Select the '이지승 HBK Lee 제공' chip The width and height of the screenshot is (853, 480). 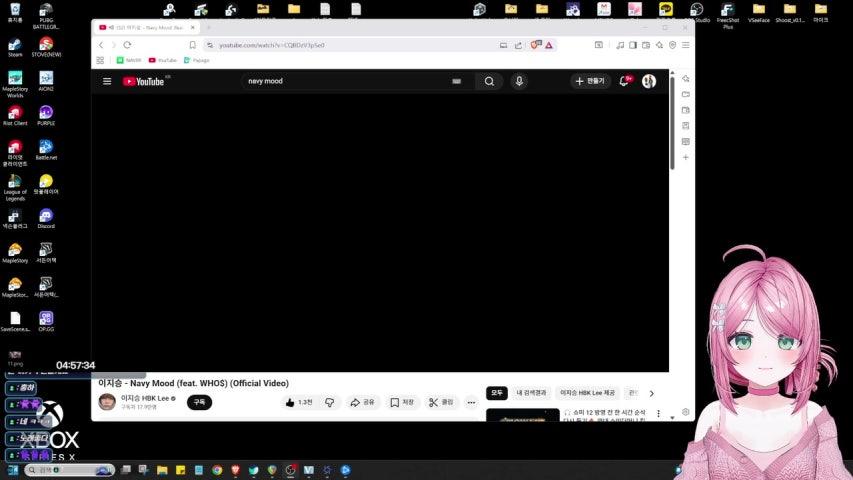588,392
